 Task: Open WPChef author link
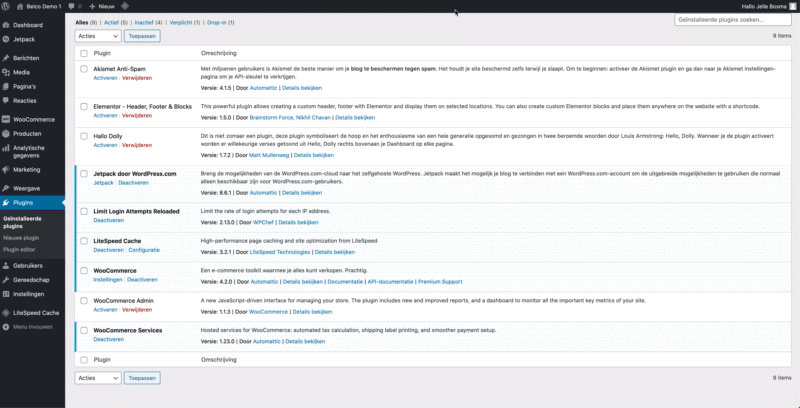[x=263, y=222]
